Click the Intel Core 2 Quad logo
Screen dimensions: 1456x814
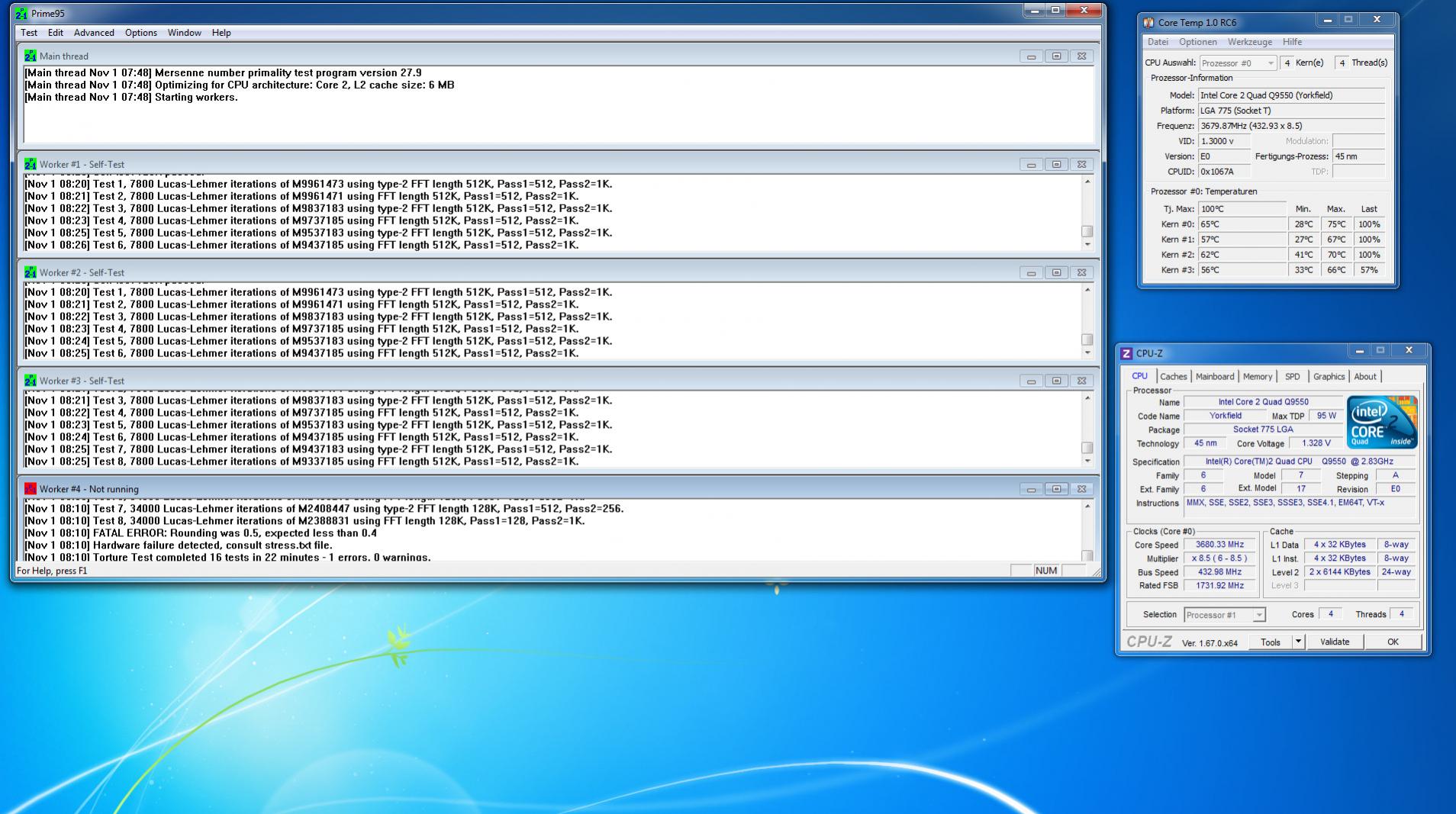point(1382,422)
